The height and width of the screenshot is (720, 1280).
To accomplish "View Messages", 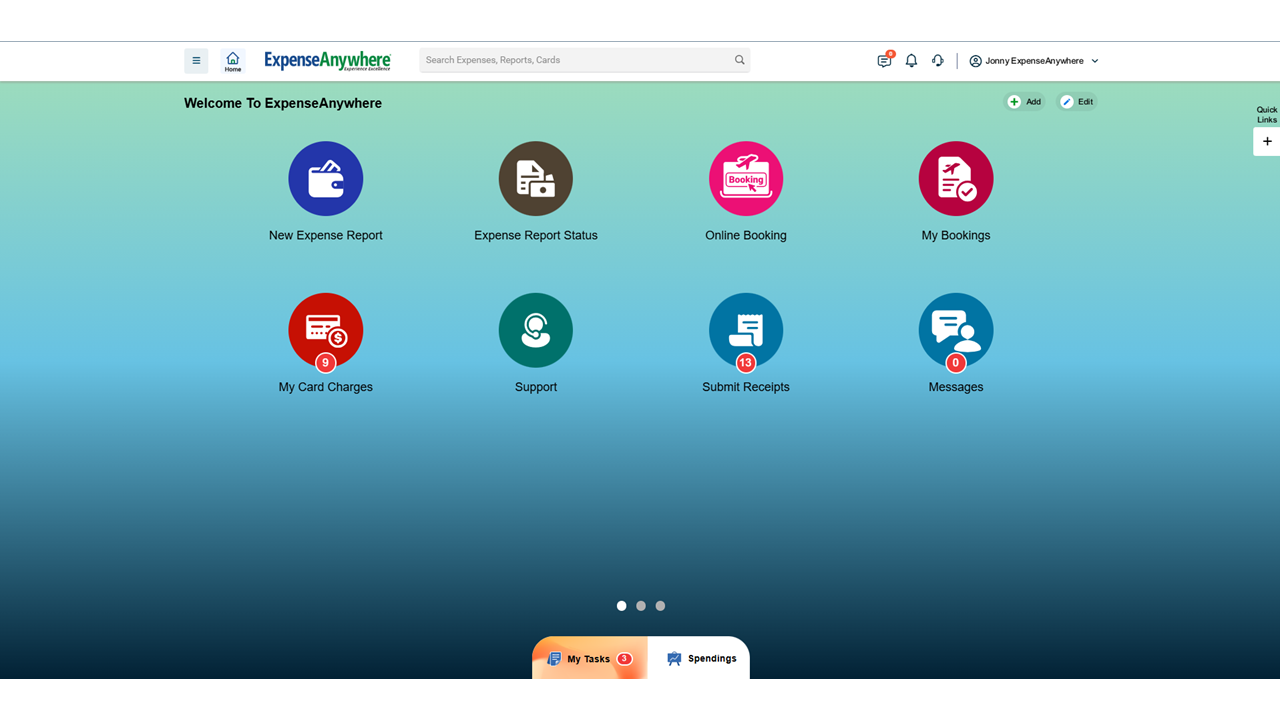I will click(x=956, y=330).
